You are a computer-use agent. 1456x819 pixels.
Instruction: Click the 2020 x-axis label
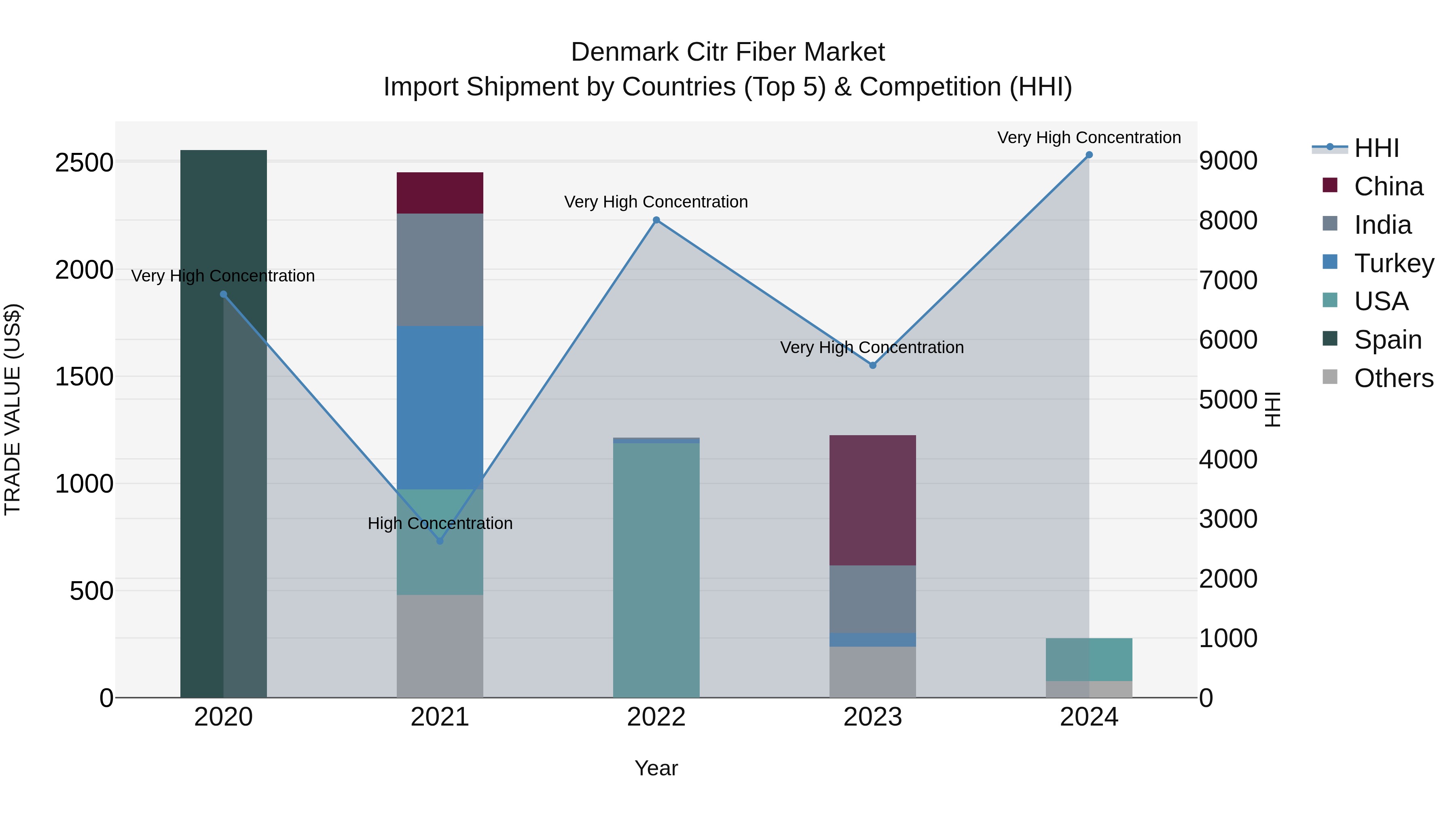click(x=223, y=717)
